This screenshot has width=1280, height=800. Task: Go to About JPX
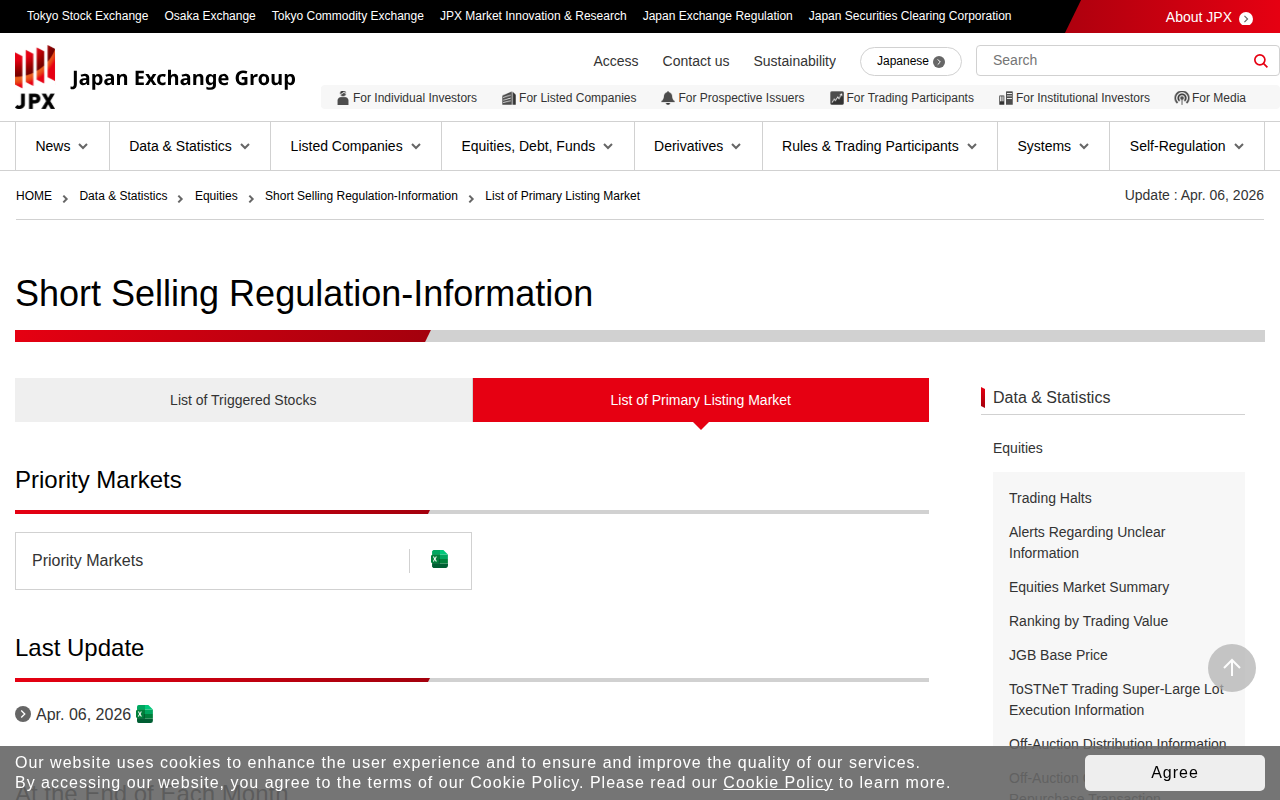1207,17
